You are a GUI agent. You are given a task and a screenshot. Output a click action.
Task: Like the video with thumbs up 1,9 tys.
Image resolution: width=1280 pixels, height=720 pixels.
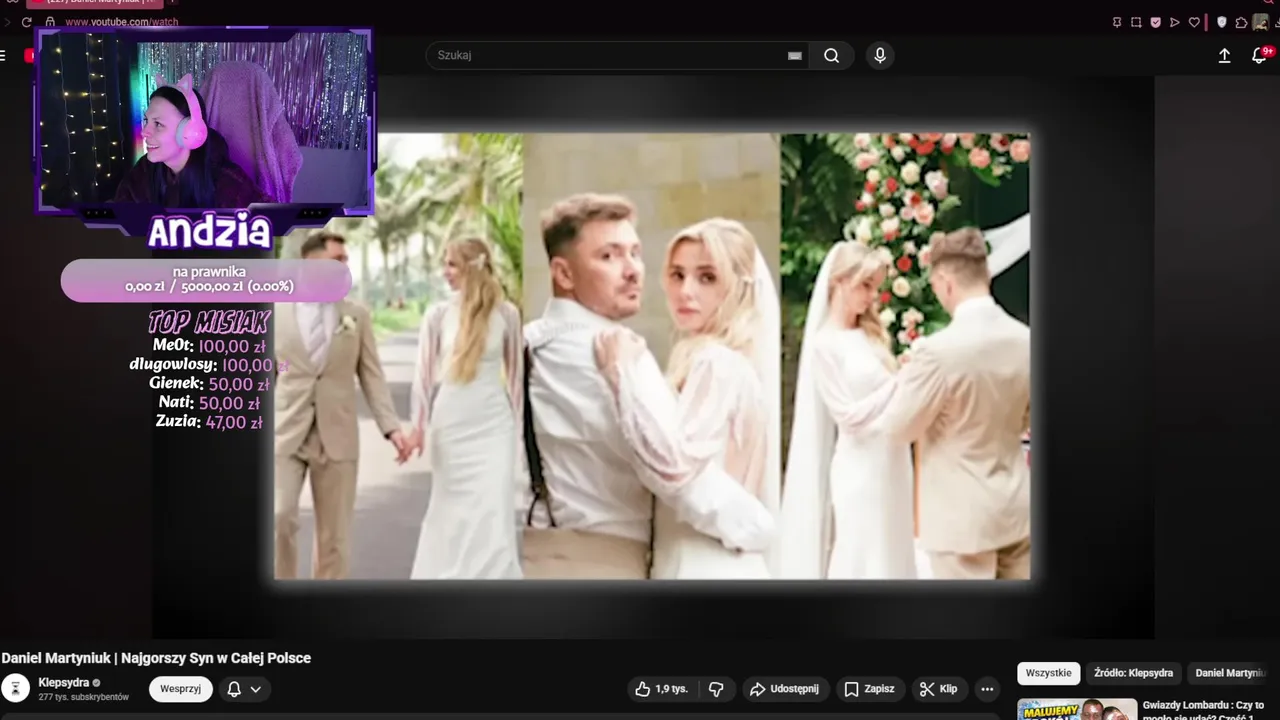[661, 689]
